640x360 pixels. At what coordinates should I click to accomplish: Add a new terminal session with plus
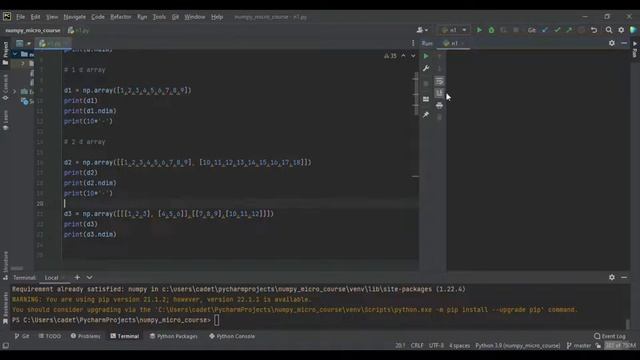pos(77,278)
